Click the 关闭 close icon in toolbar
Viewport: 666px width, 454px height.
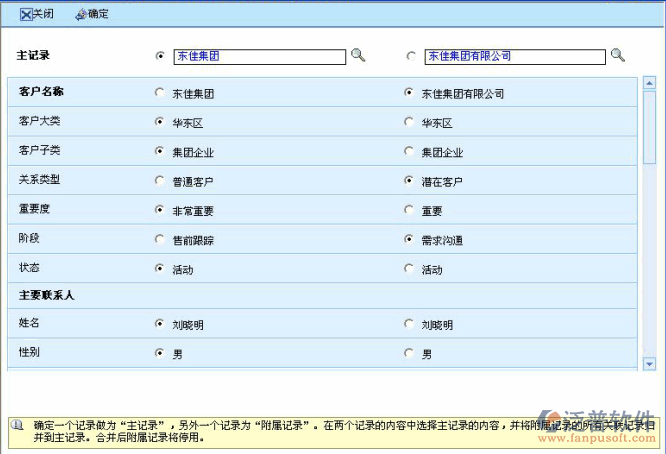point(26,14)
